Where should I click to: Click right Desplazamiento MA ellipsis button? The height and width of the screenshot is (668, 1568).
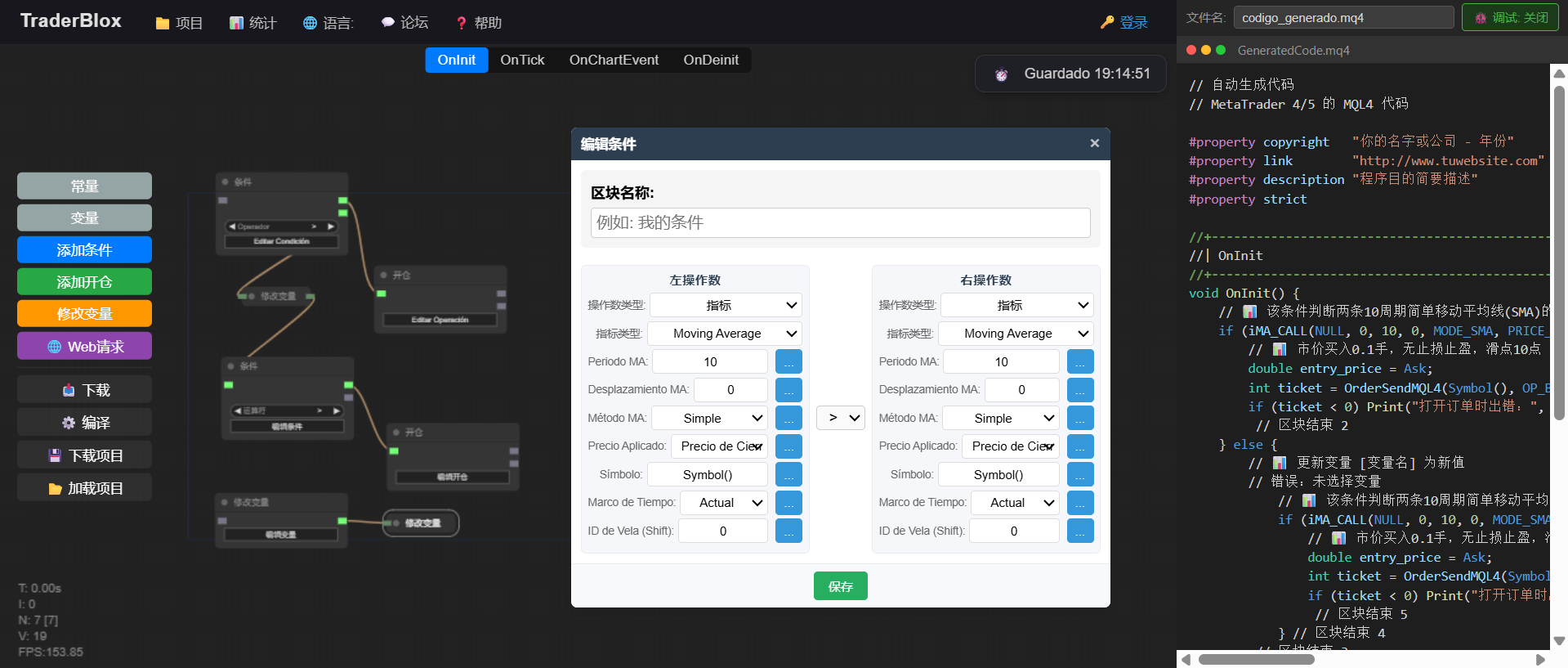pyautogui.click(x=1080, y=390)
